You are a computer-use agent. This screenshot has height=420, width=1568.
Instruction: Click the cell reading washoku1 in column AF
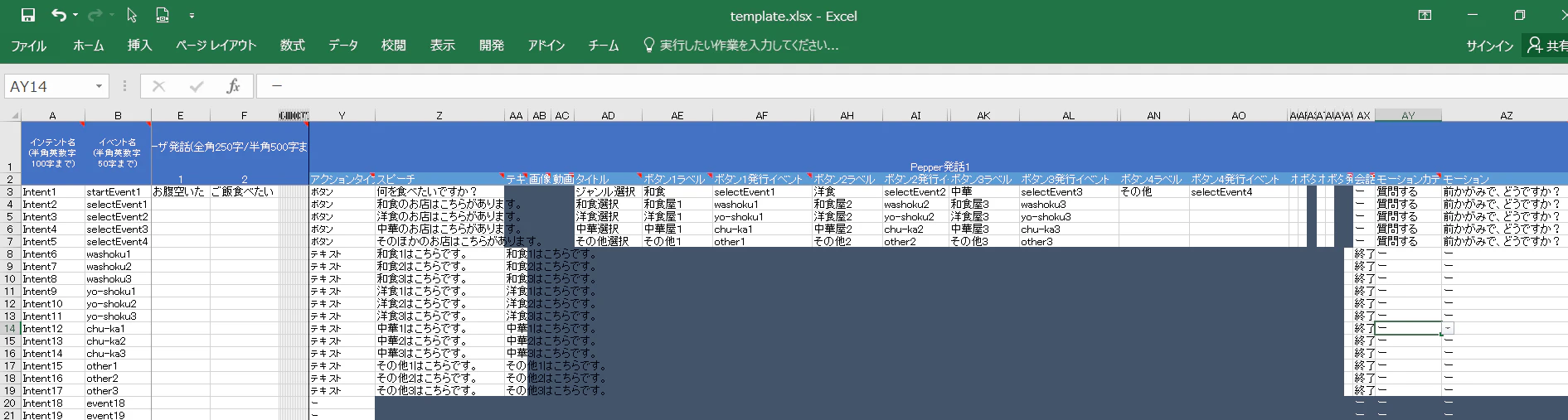pos(761,205)
